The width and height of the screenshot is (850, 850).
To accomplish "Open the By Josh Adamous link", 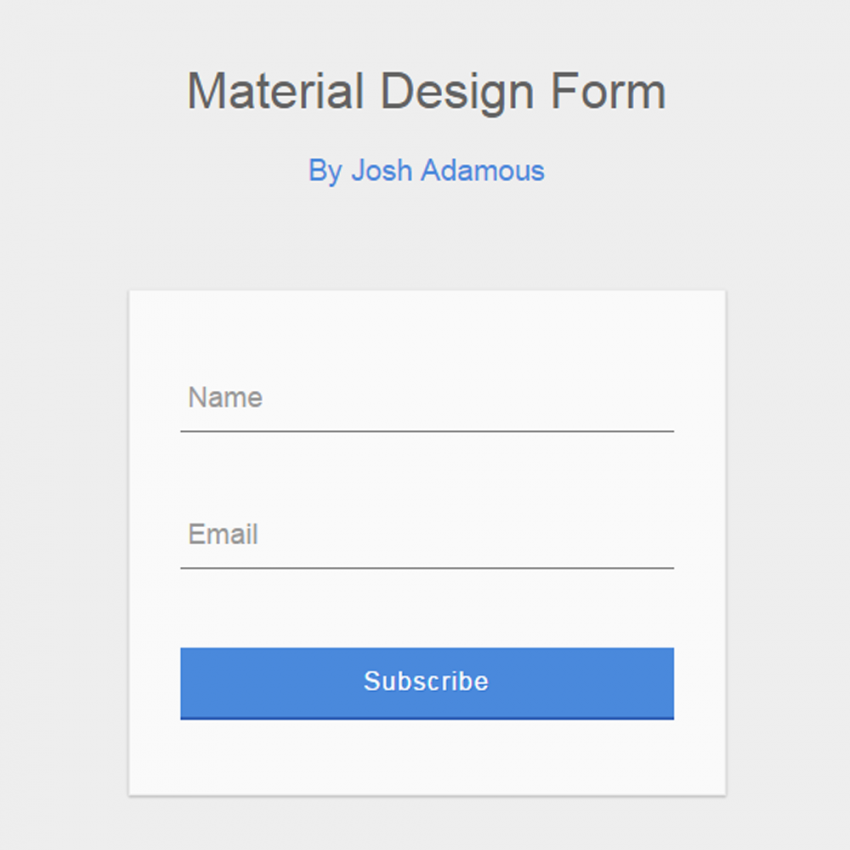I will tap(426, 171).
